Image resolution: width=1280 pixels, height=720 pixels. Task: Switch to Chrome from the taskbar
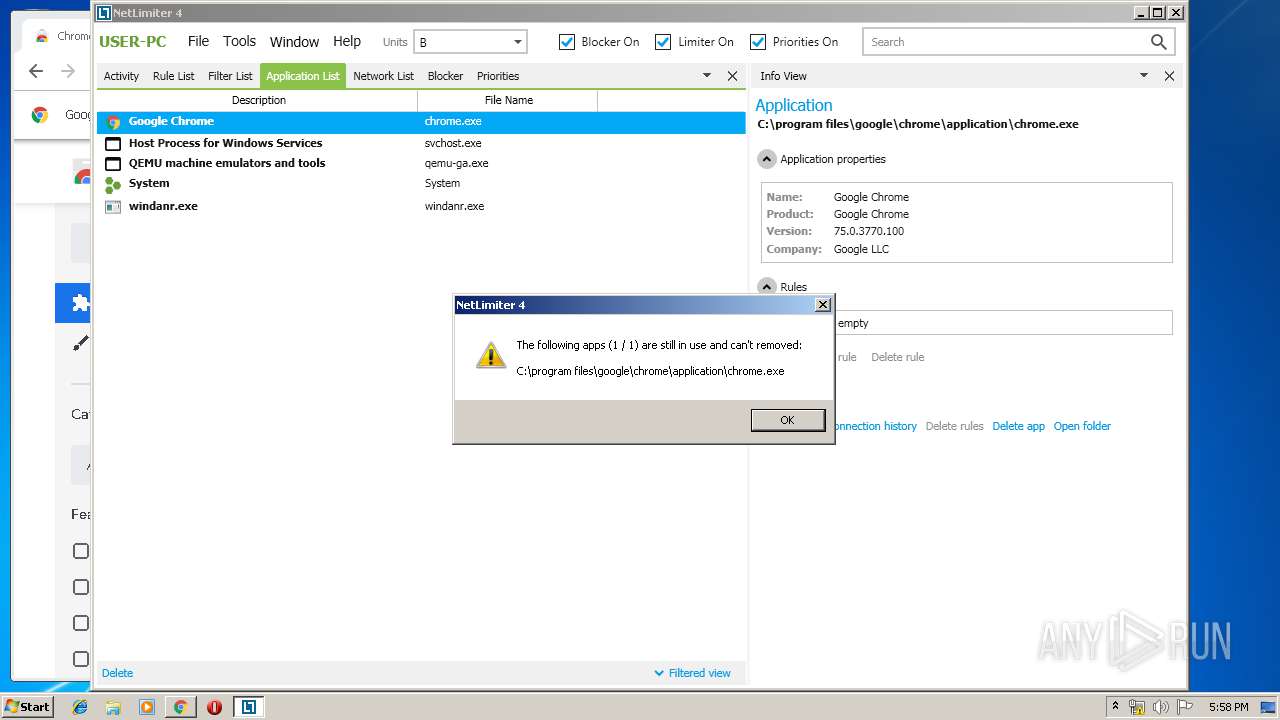point(180,707)
